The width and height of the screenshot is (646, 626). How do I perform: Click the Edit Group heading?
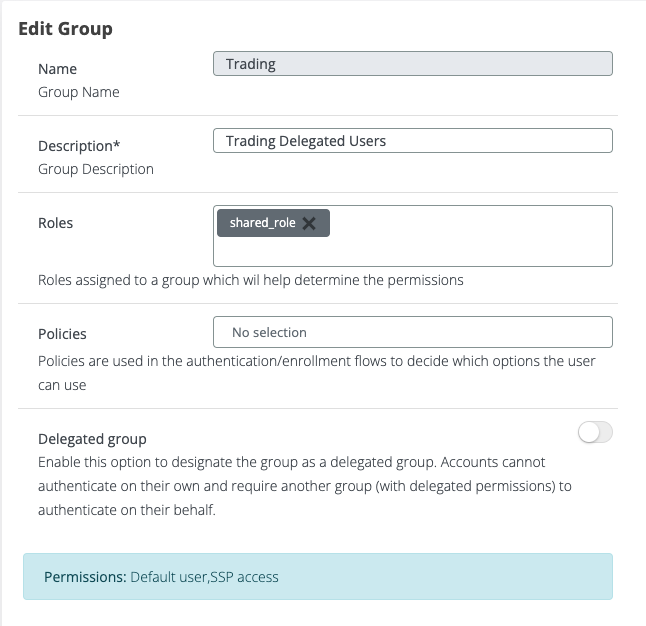click(65, 28)
